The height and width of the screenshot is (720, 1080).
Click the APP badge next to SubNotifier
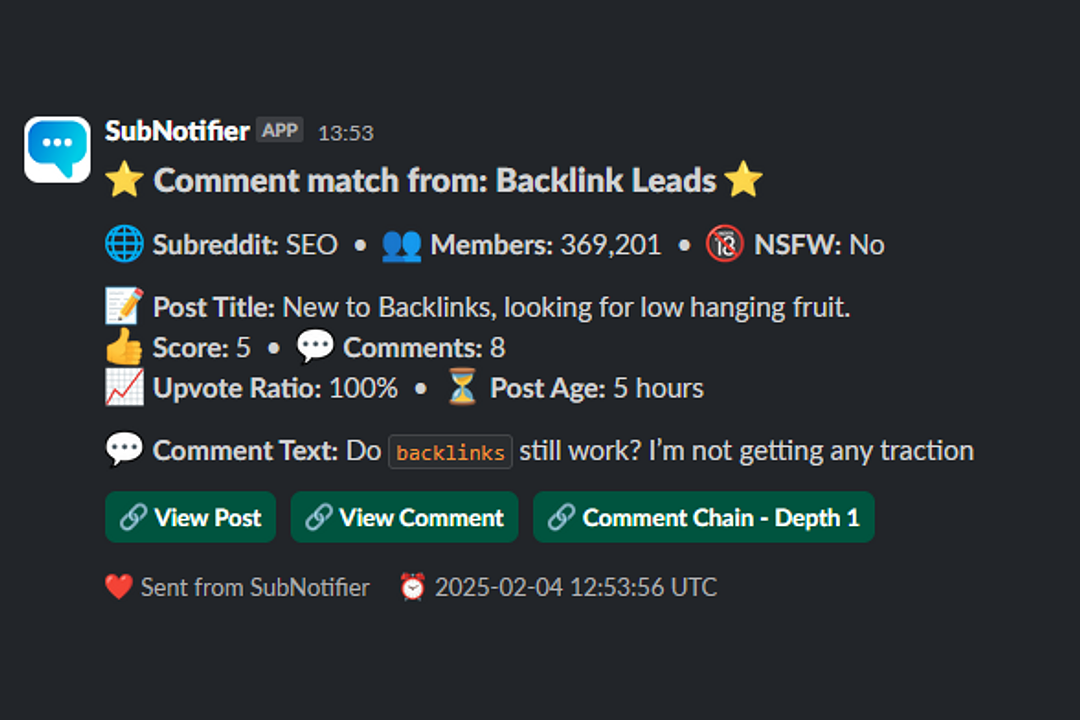(x=280, y=130)
